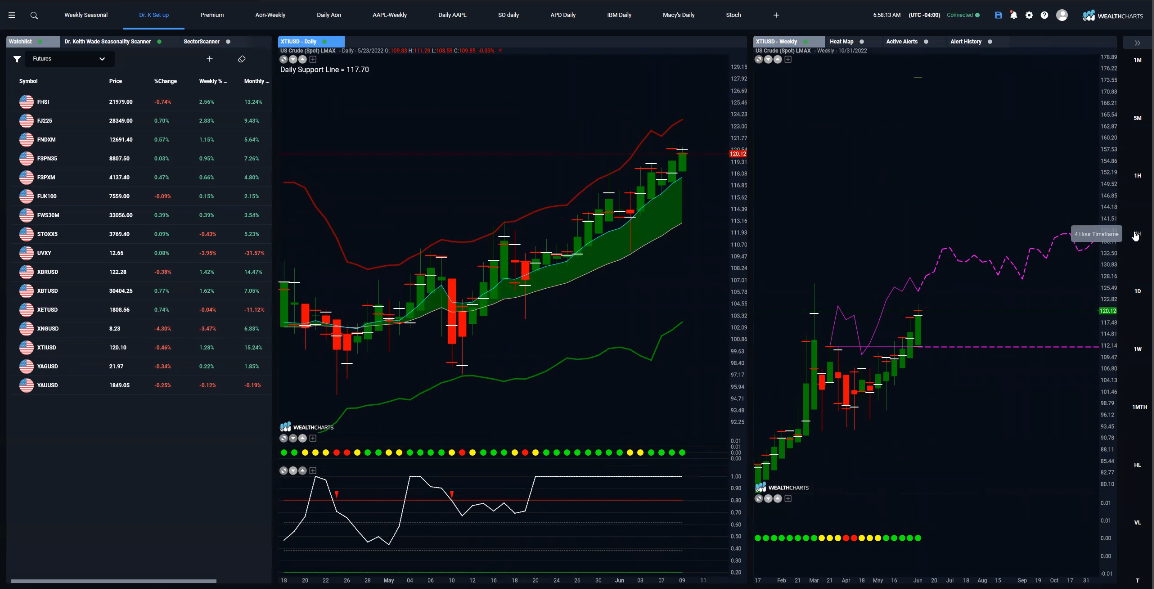The height and width of the screenshot is (589, 1154).
Task: Open the search magnifier icon
Action: [34, 15]
